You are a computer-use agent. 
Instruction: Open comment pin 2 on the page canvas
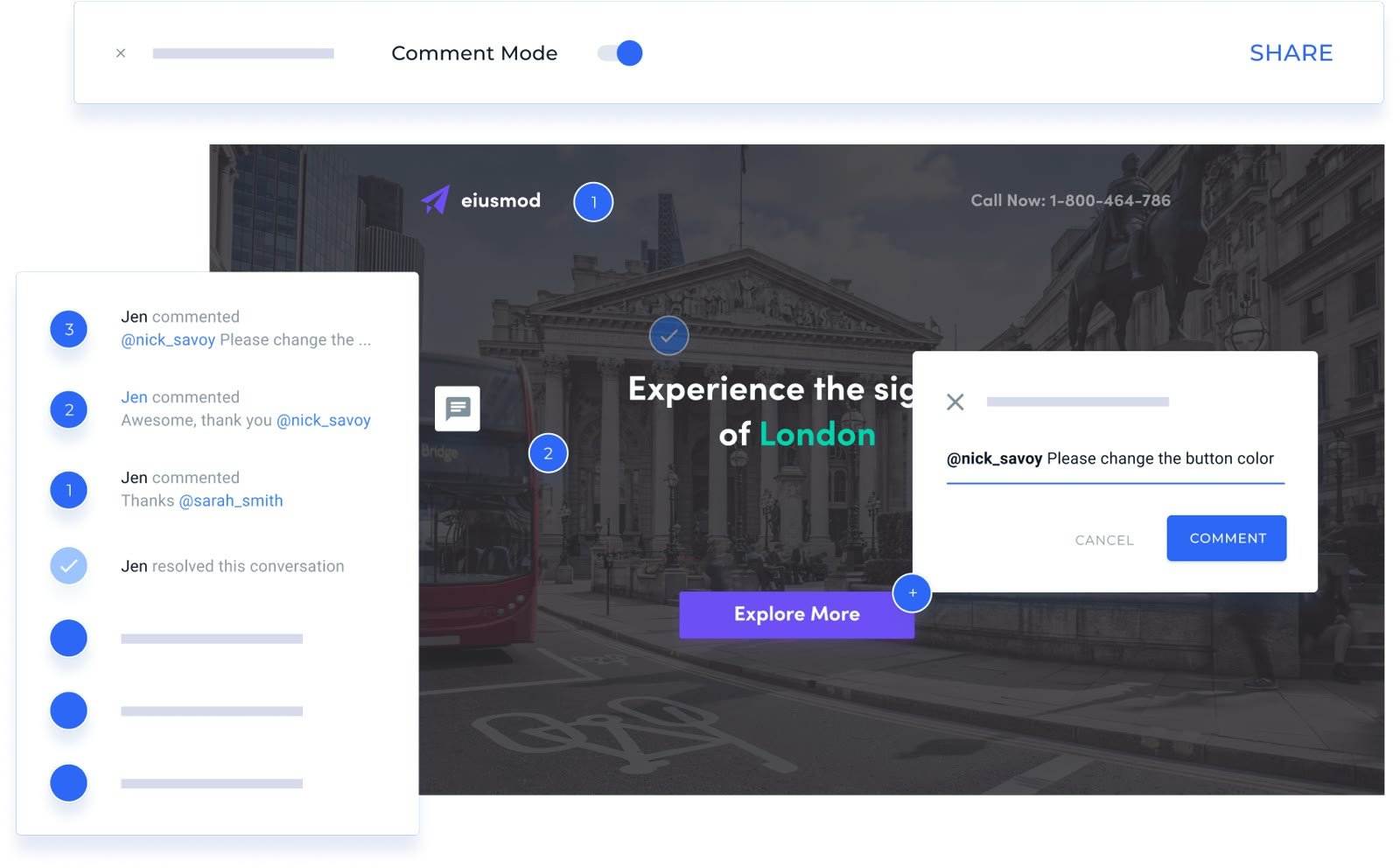[549, 453]
